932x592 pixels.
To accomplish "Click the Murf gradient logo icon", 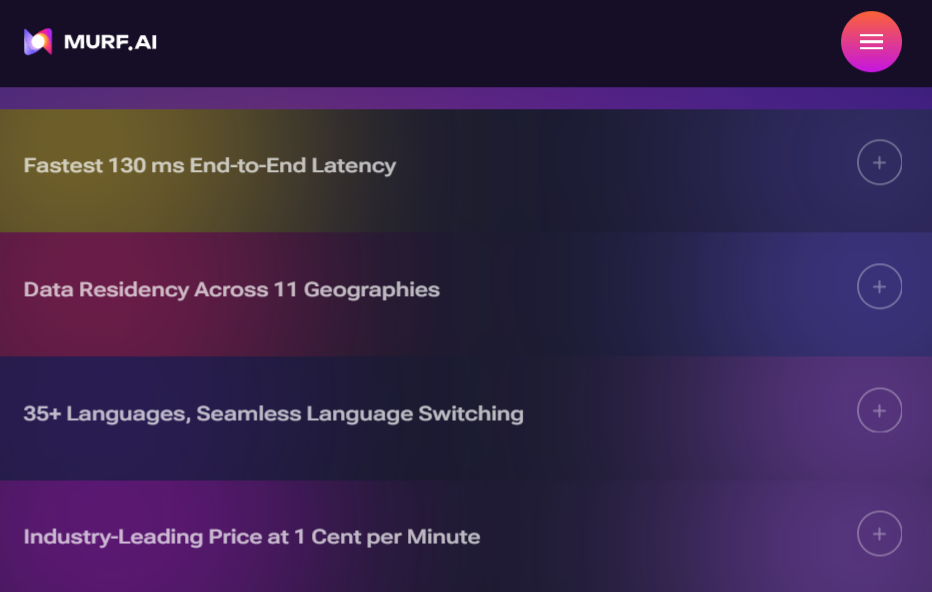I will [38, 42].
